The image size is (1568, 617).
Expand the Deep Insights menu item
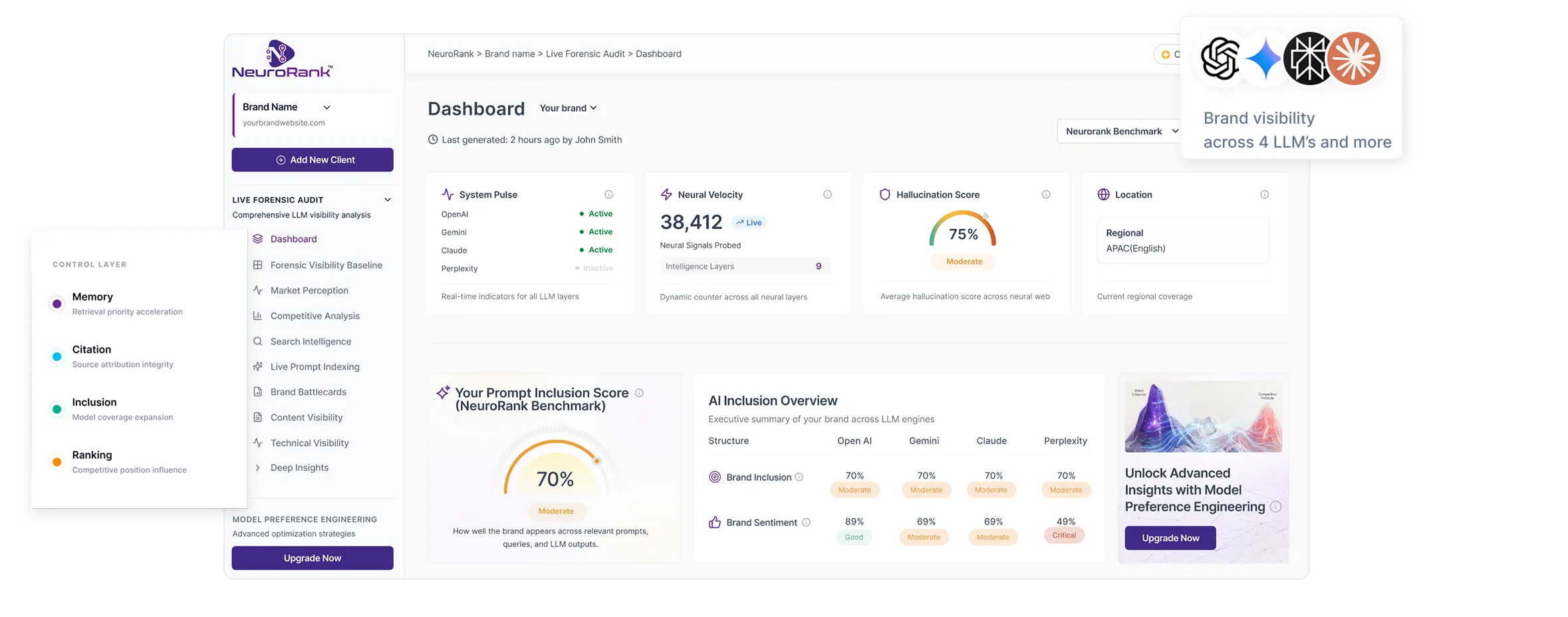click(x=299, y=468)
